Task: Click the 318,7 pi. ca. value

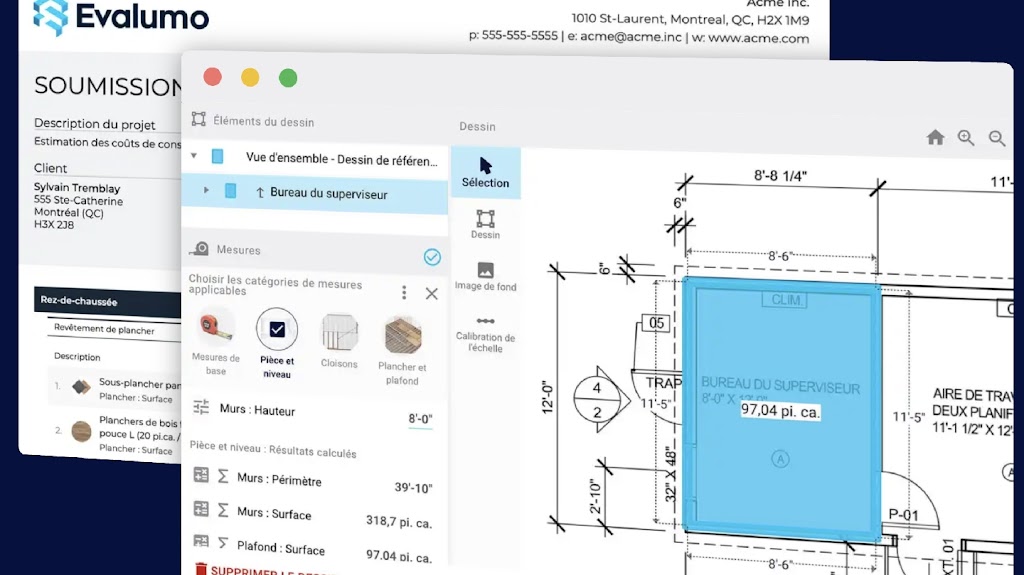Action: click(398, 522)
